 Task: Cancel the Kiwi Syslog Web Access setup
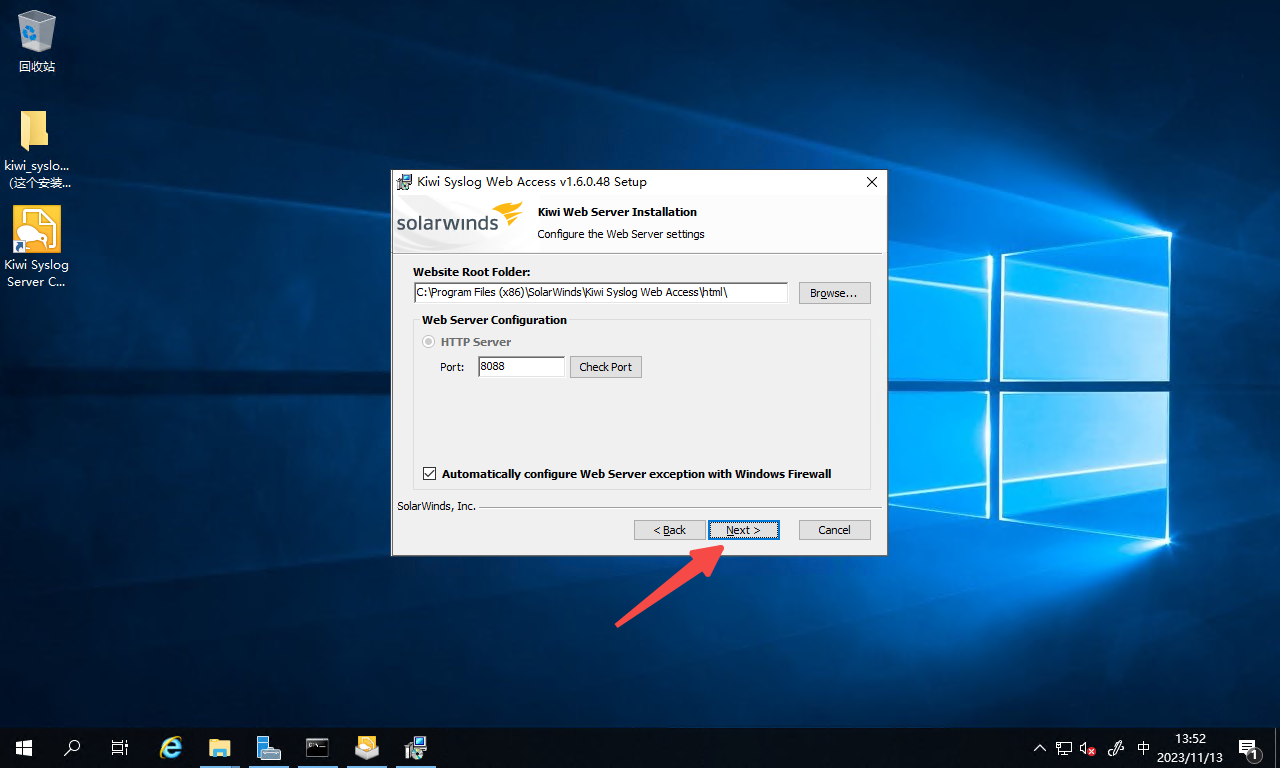tap(834, 530)
